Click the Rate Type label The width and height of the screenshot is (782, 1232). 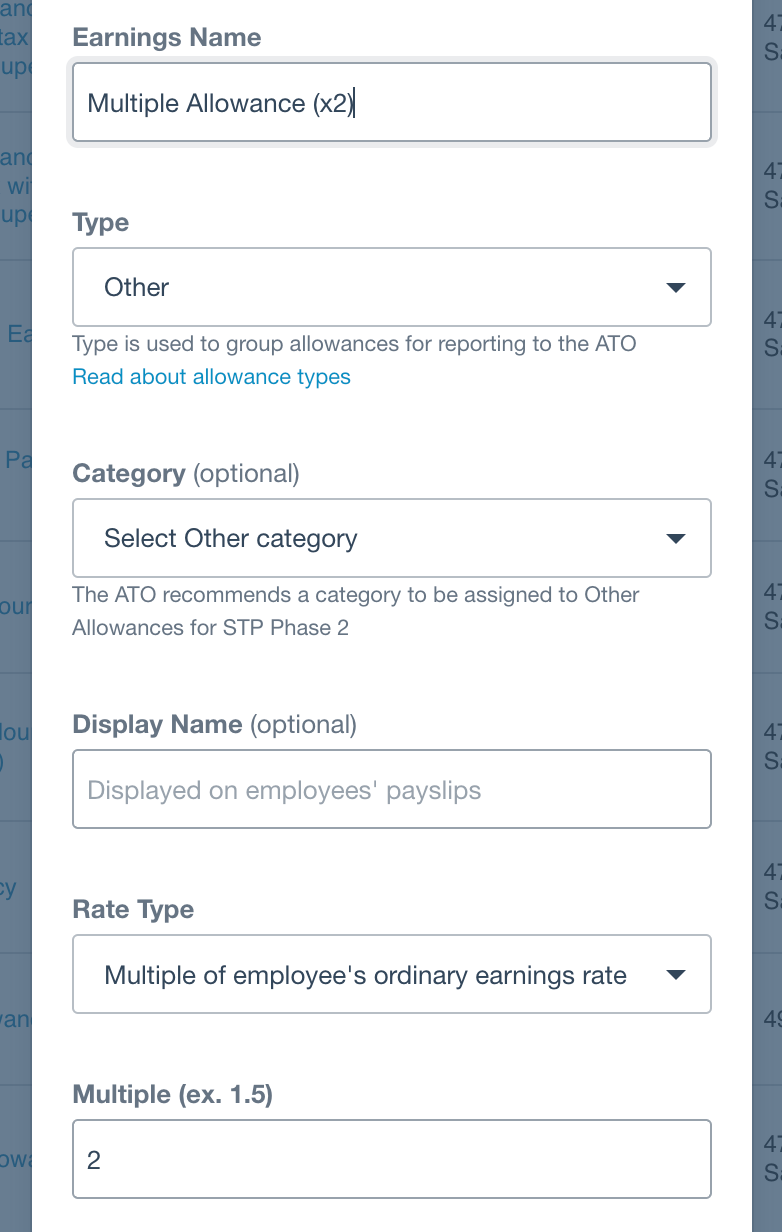click(133, 910)
